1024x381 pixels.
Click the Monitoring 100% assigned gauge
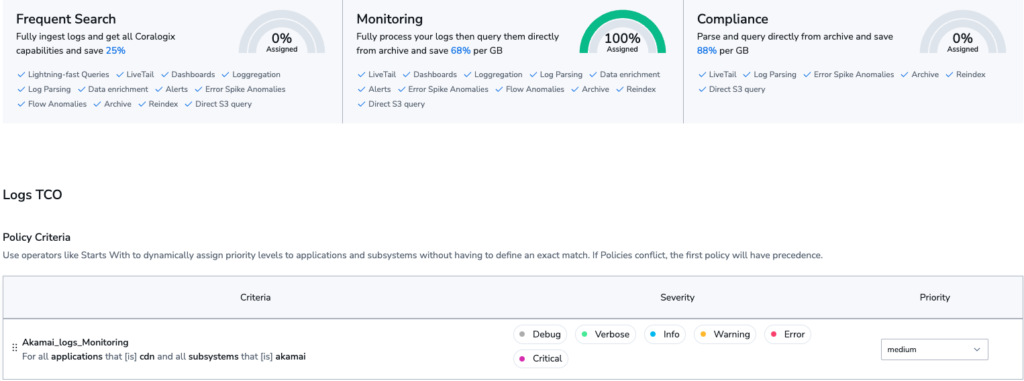click(x=622, y=35)
